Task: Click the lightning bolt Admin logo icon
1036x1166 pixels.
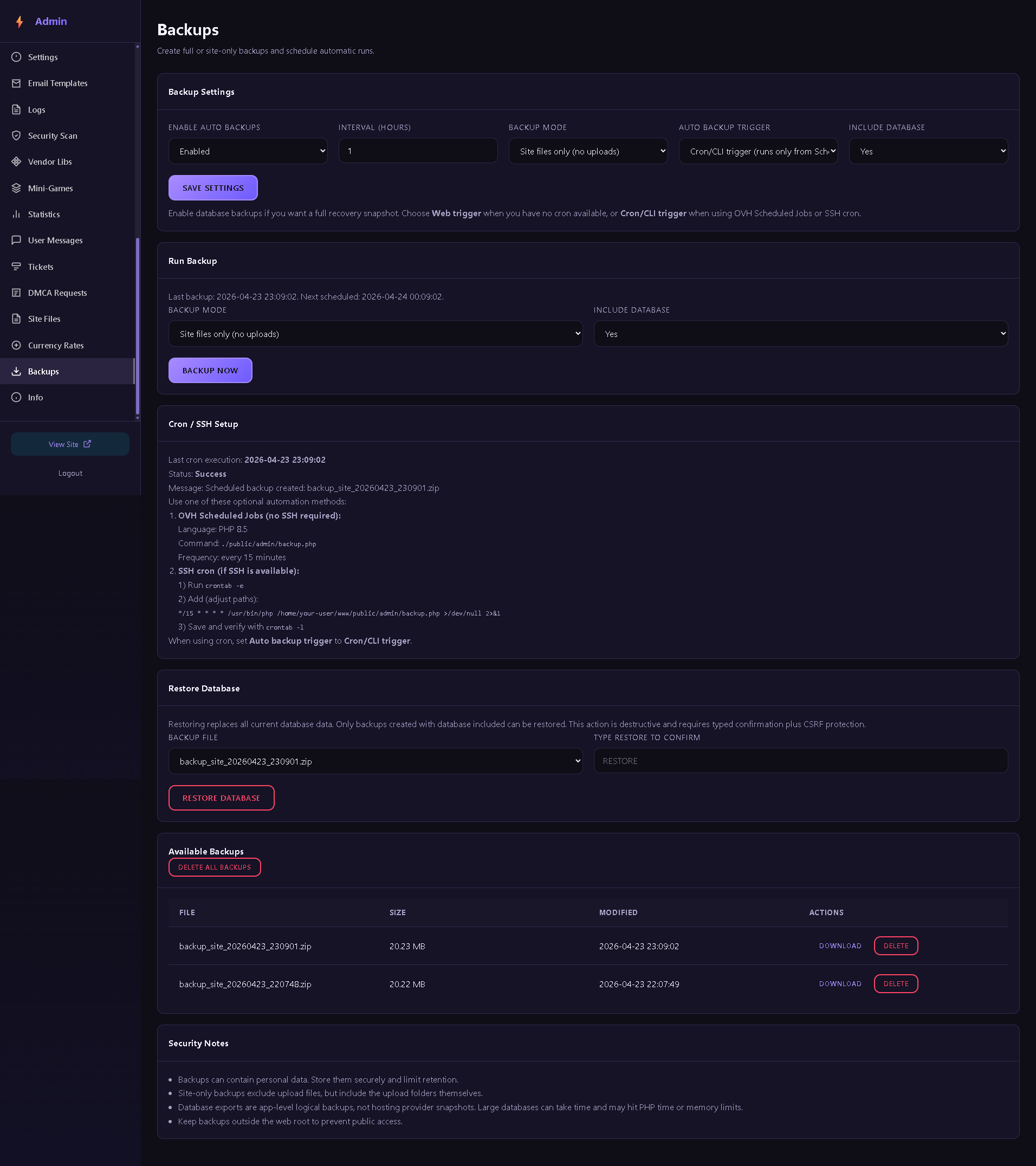Action: pyautogui.click(x=20, y=22)
